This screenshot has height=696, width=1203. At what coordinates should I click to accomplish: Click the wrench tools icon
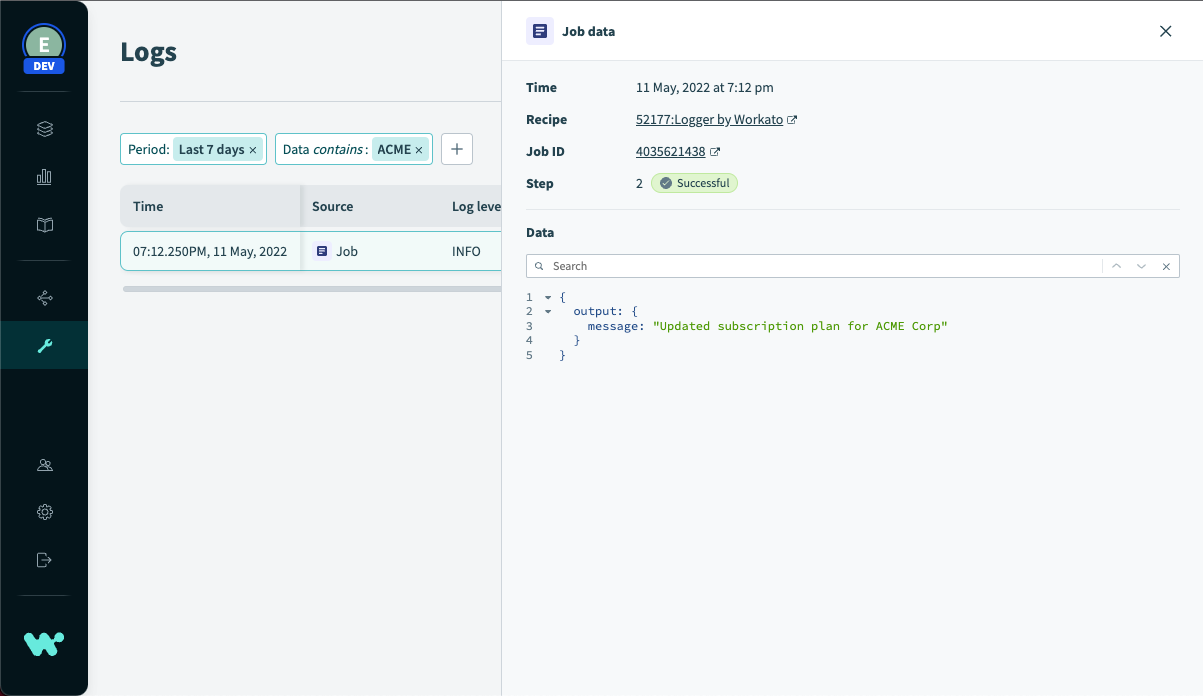coord(44,346)
